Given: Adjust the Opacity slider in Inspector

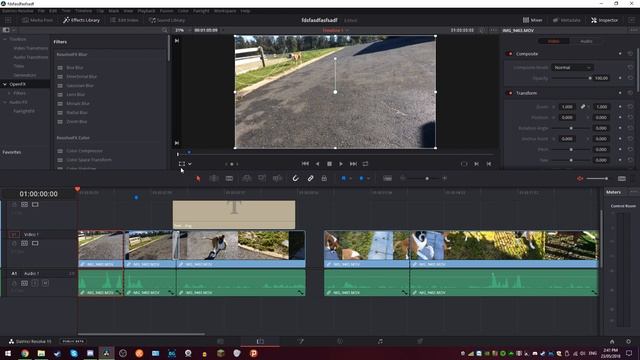Looking at the screenshot, I should [x=571, y=78].
